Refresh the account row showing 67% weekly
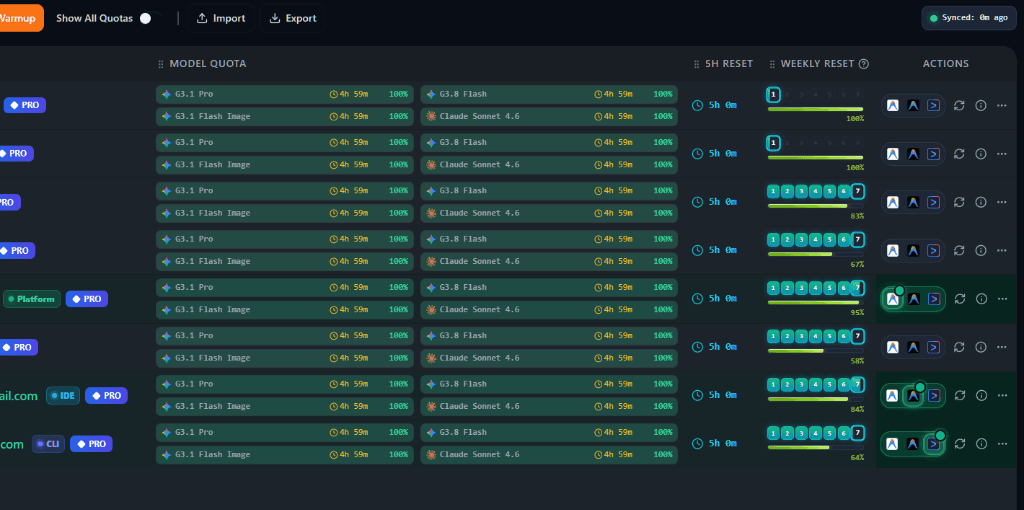Screen dimensions: 1024x510 (x=959, y=250)
